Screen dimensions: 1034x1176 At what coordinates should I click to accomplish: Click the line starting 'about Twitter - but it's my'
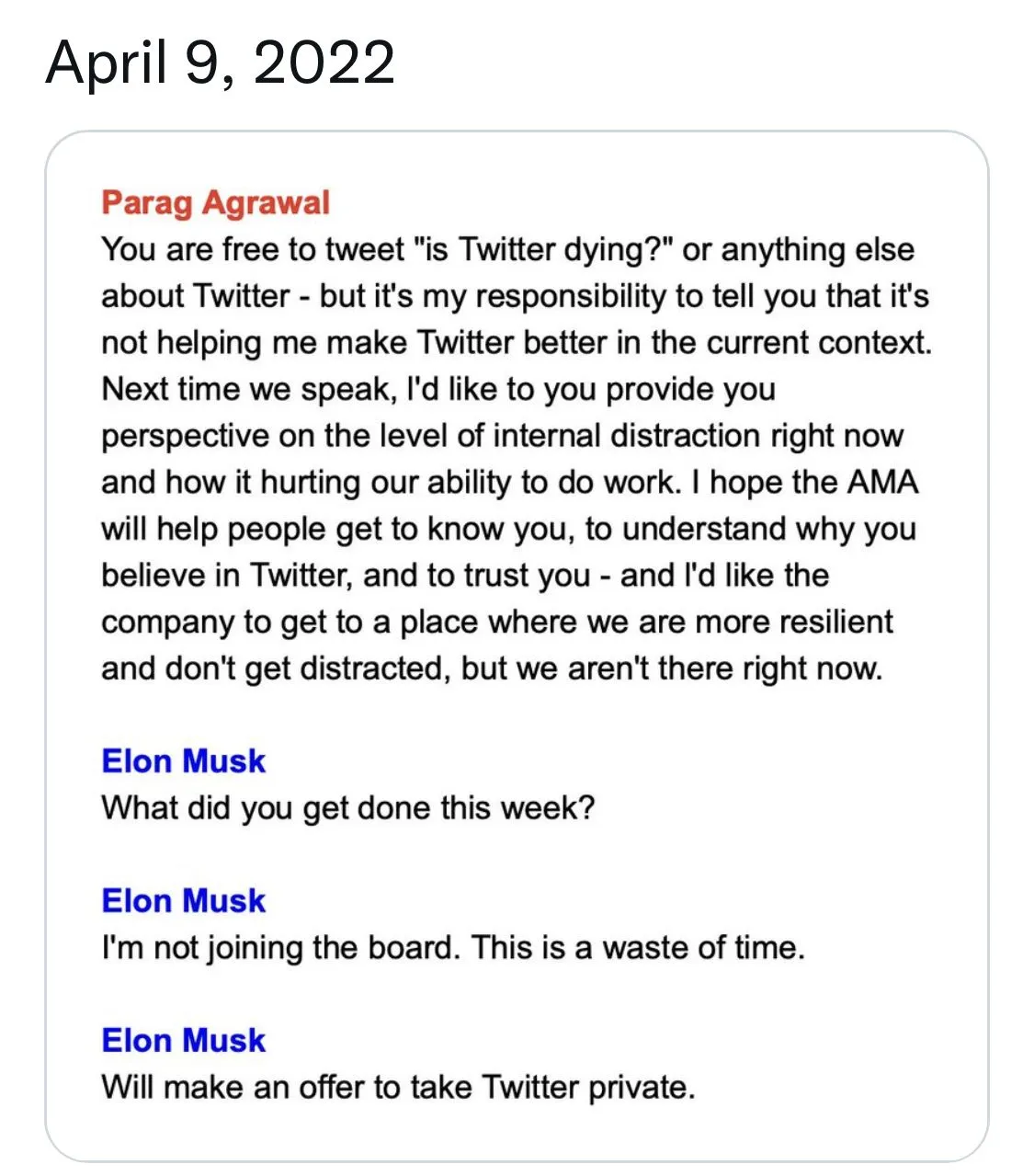[515, 296]
